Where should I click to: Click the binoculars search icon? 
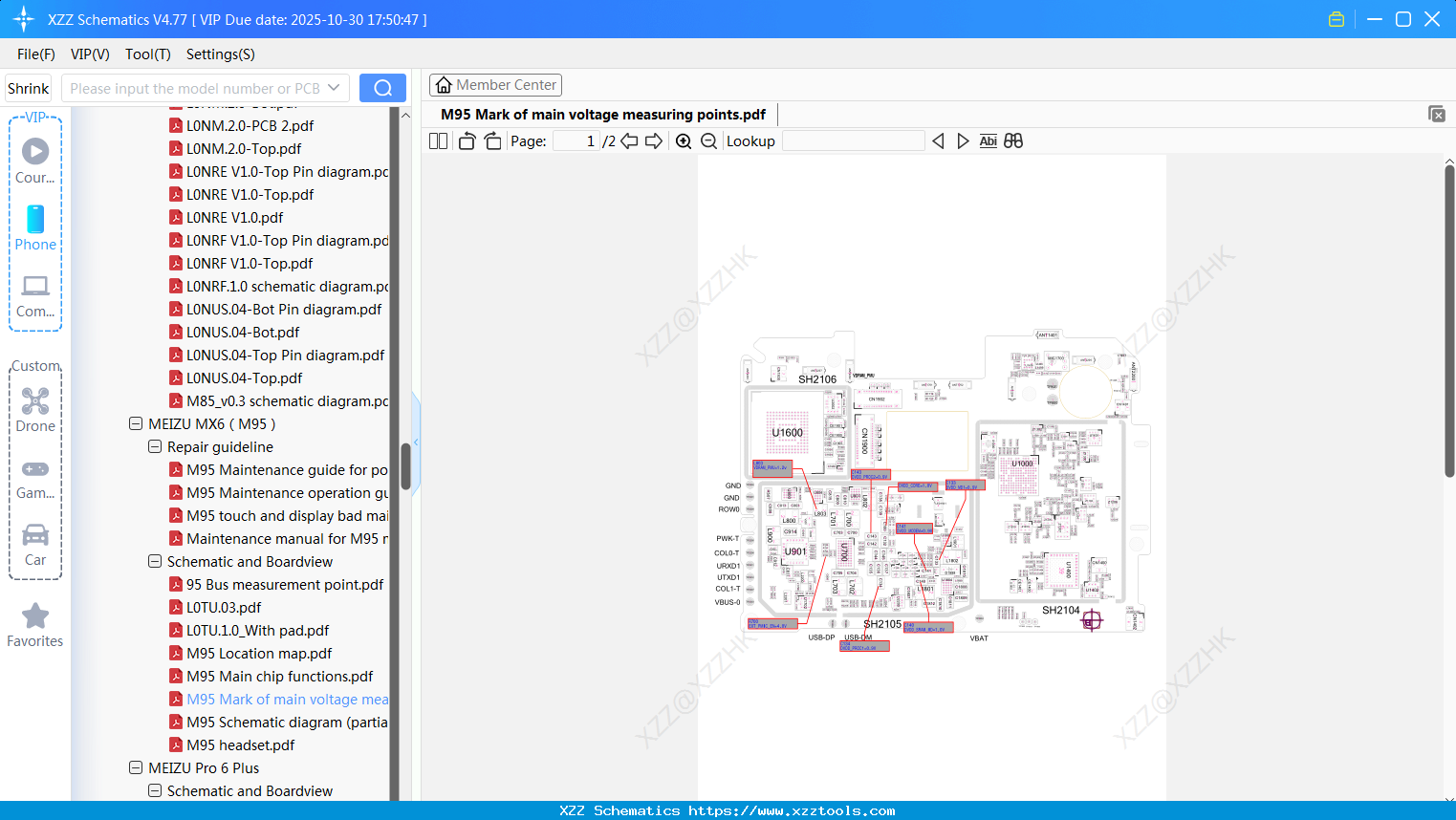pos(1013,141)
